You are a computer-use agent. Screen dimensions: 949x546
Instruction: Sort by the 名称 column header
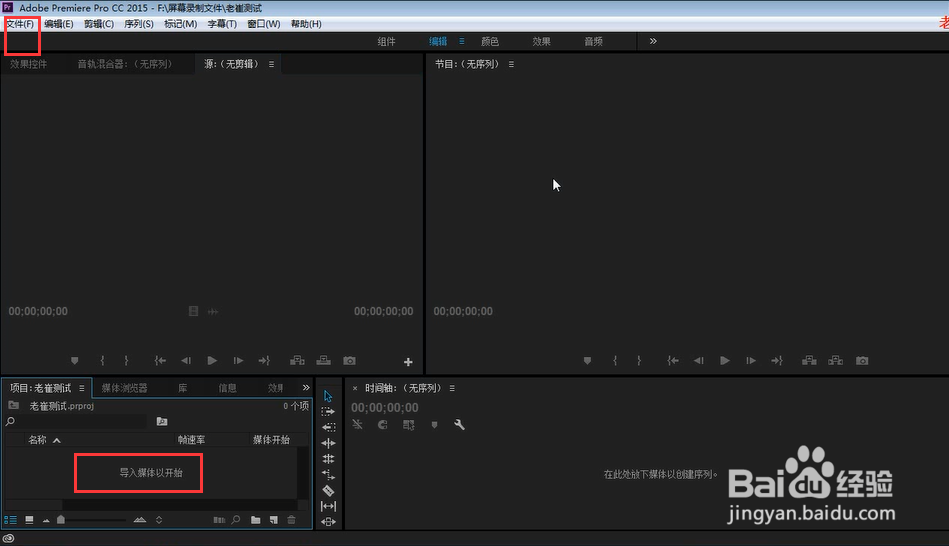[38, 440]
